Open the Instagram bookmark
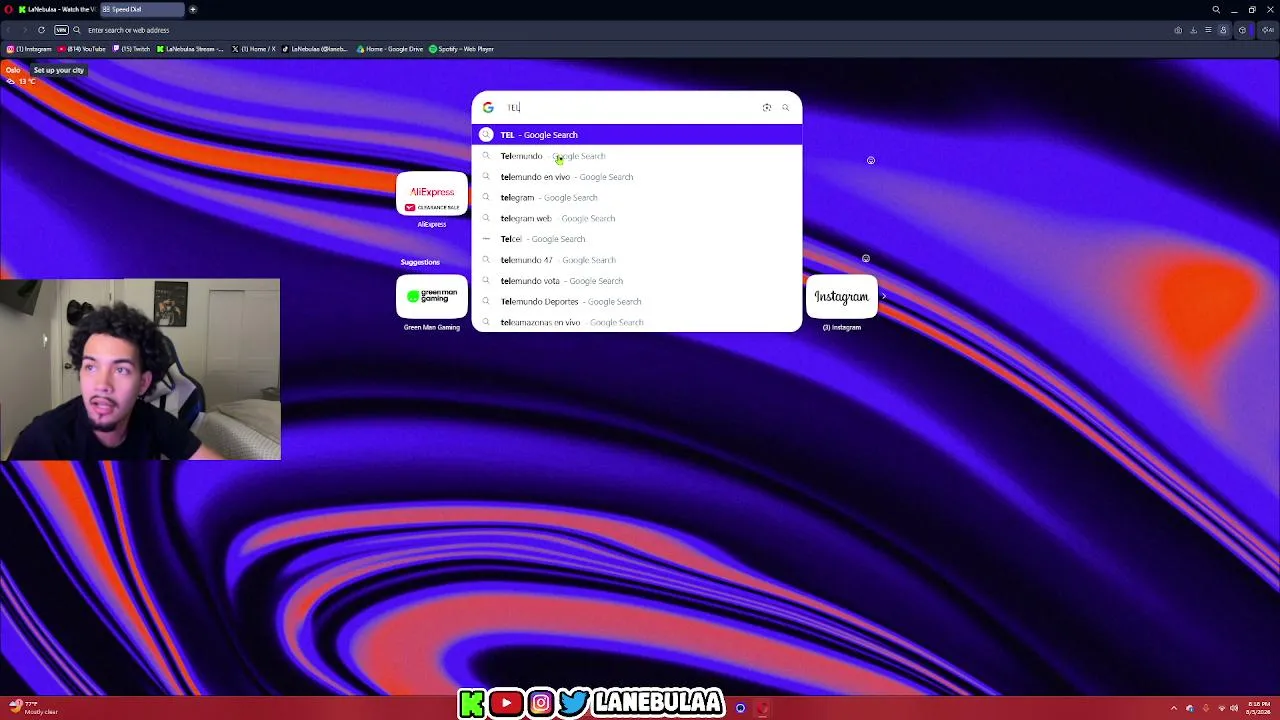The height and width of the screenshot is (720, 1280). tap(29, 49)
